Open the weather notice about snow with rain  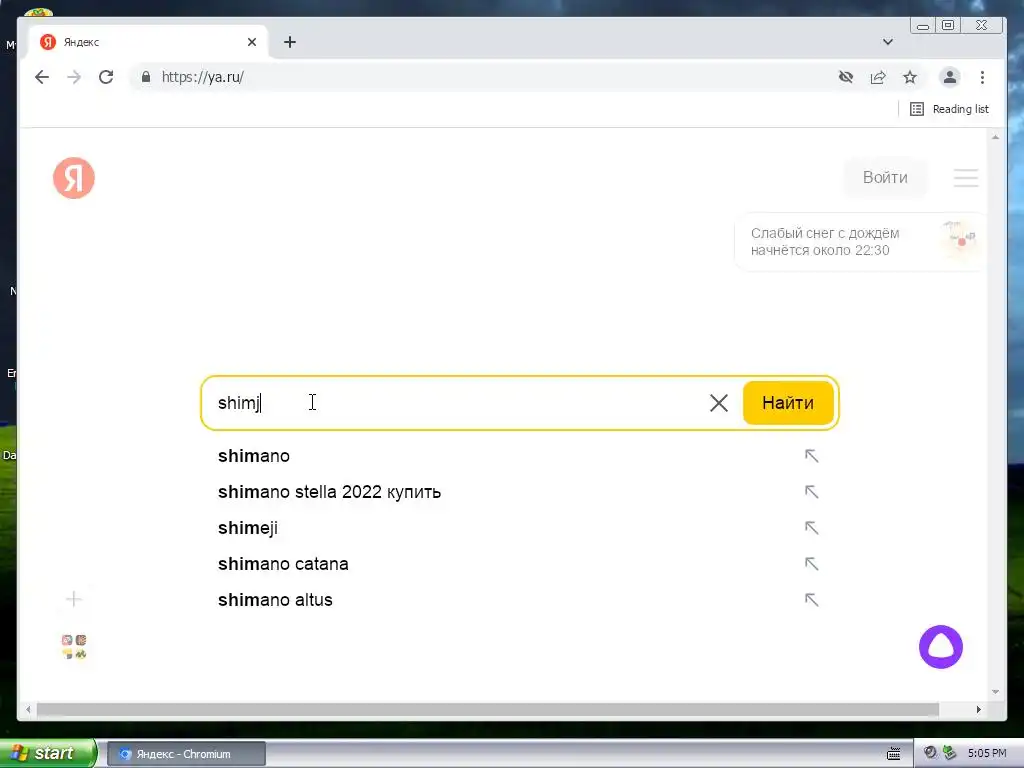click(x=861, y=242)
